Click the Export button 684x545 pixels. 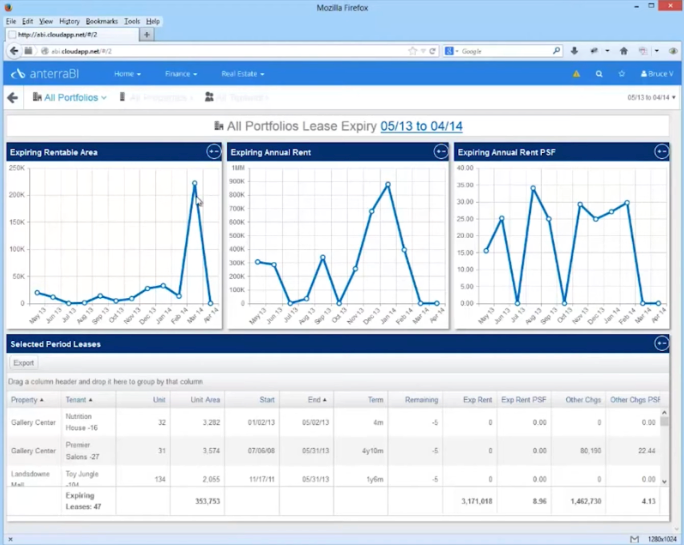pyautogui.click(x=23, y=363)
